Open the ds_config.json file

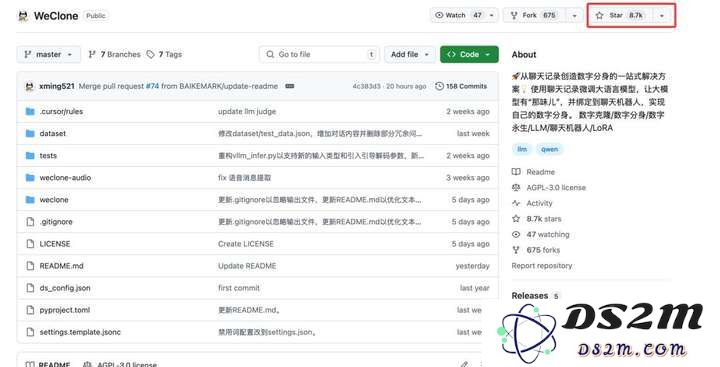65,288
